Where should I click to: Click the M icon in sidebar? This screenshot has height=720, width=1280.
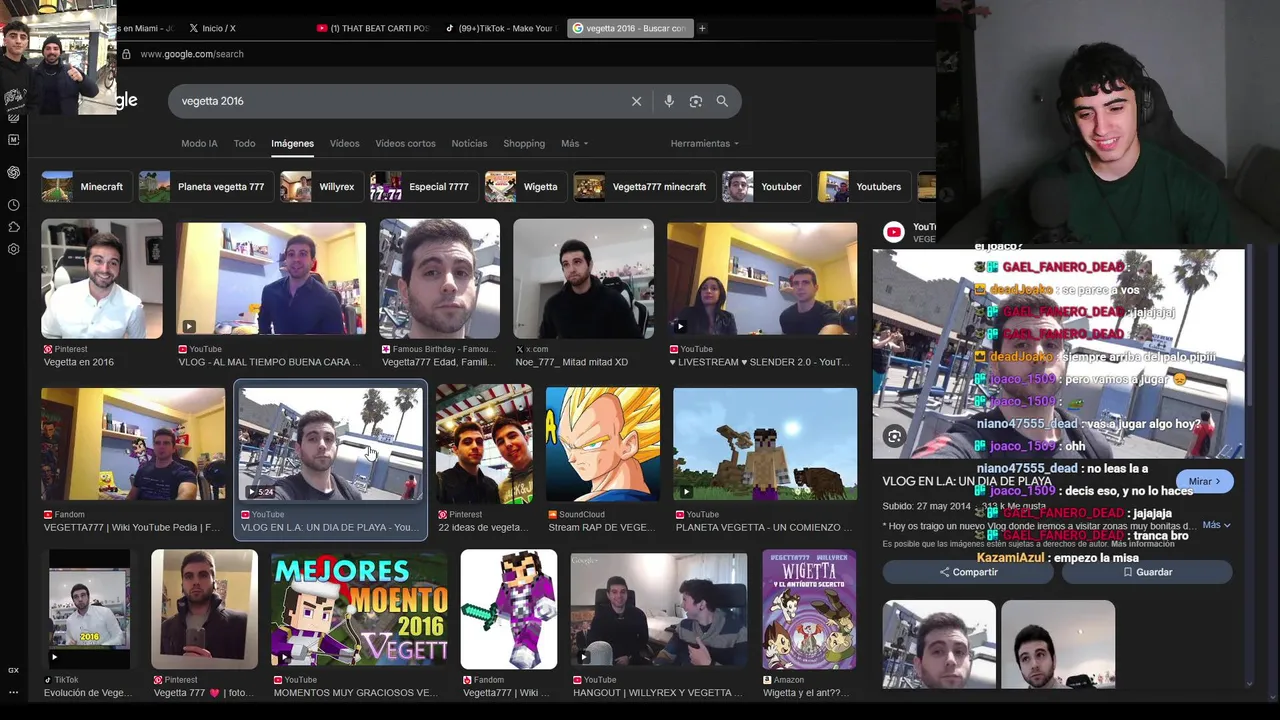[13, 140]
